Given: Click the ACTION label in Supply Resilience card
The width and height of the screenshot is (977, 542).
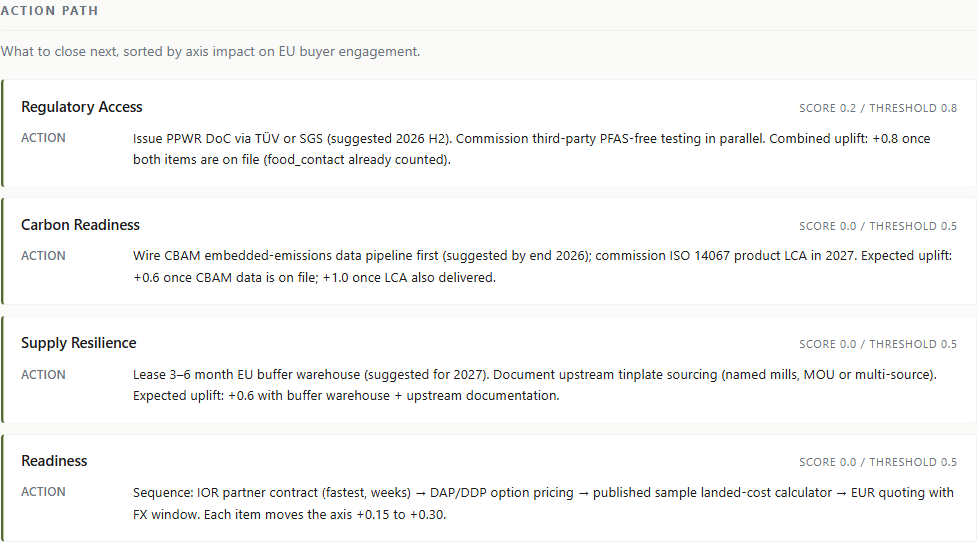Looking at the screenshot, I should click(43, 374).
